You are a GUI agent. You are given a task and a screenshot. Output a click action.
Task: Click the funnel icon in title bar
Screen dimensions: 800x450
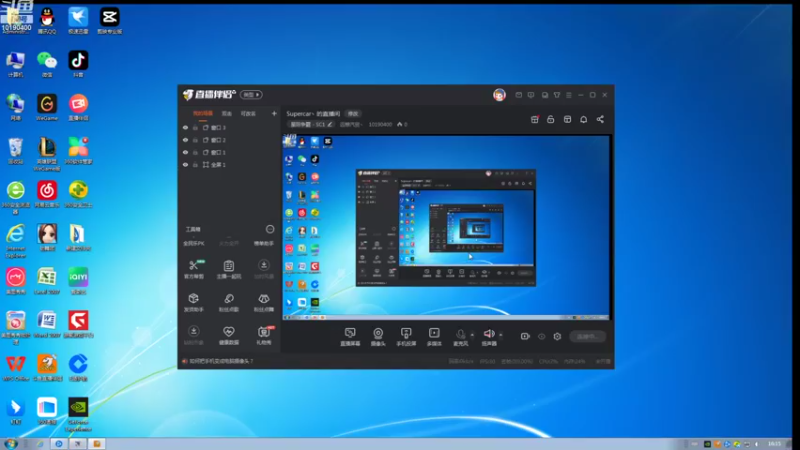[557, 95]
